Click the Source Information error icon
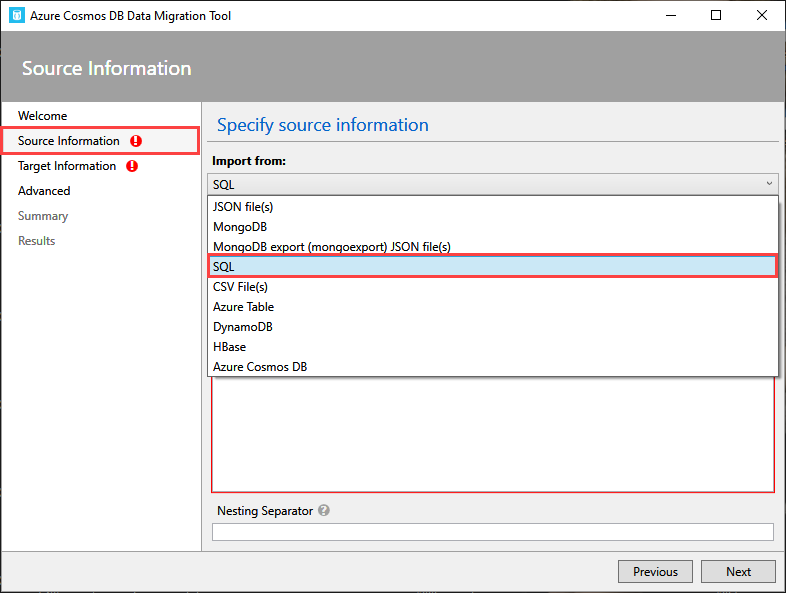 (136, 141)
